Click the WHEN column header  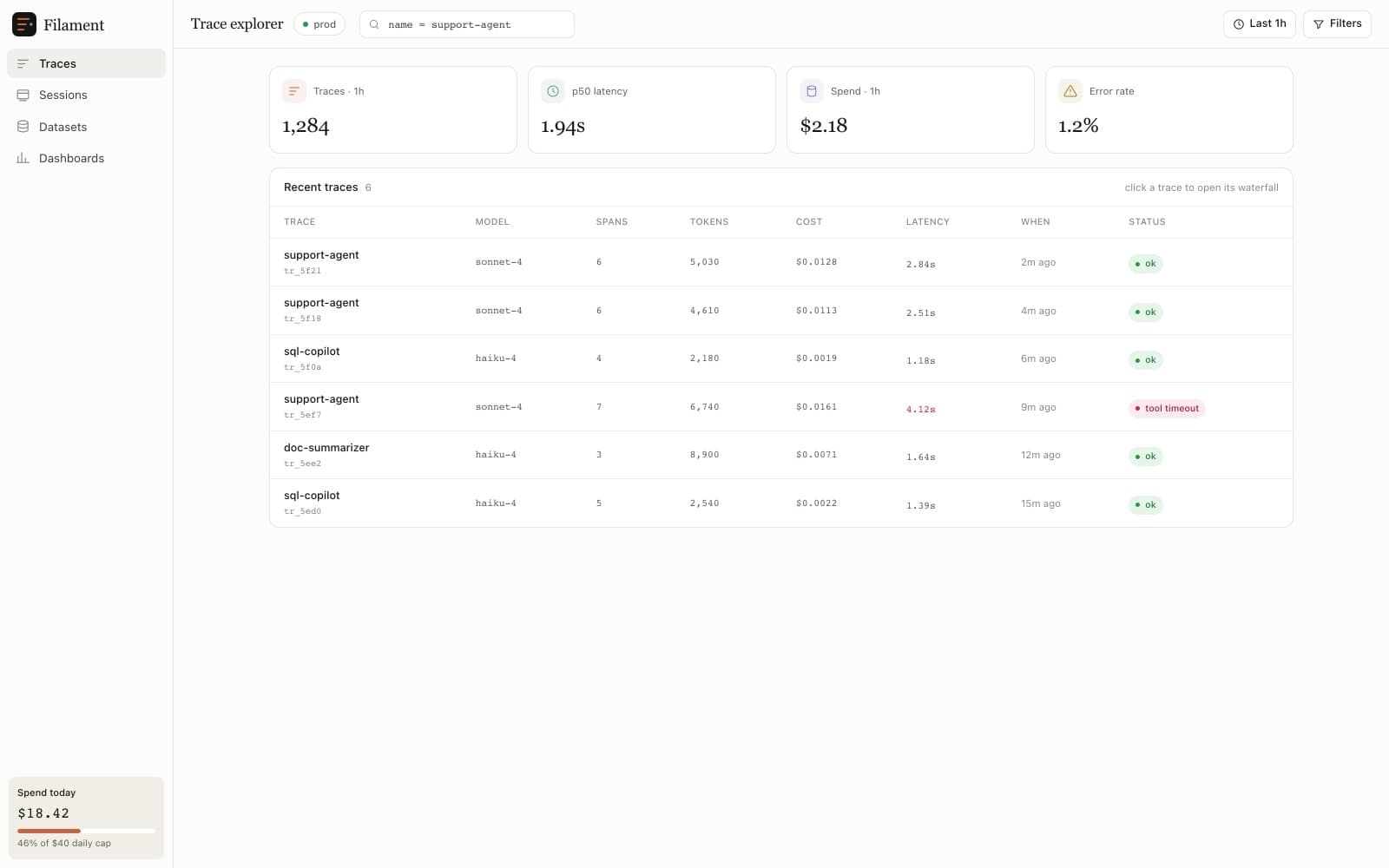(1036, 222)
